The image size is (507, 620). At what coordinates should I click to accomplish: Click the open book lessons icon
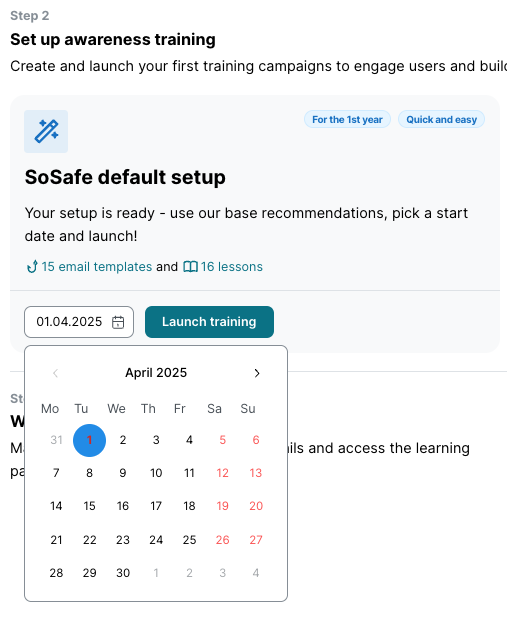pos(190,267)
